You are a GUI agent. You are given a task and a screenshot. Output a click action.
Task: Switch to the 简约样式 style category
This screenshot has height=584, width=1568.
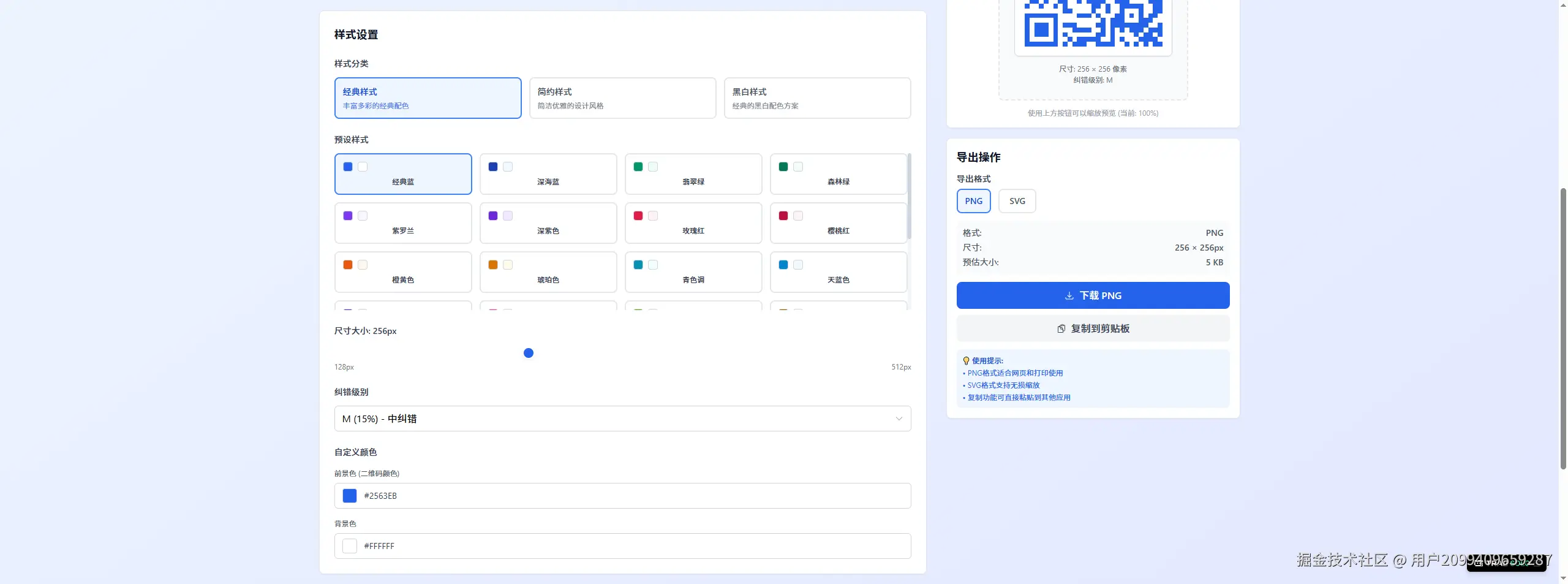[622, 98]
